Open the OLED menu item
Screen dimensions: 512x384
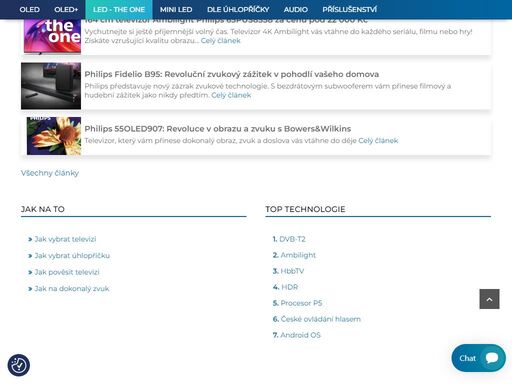click(x=29, y=9)
